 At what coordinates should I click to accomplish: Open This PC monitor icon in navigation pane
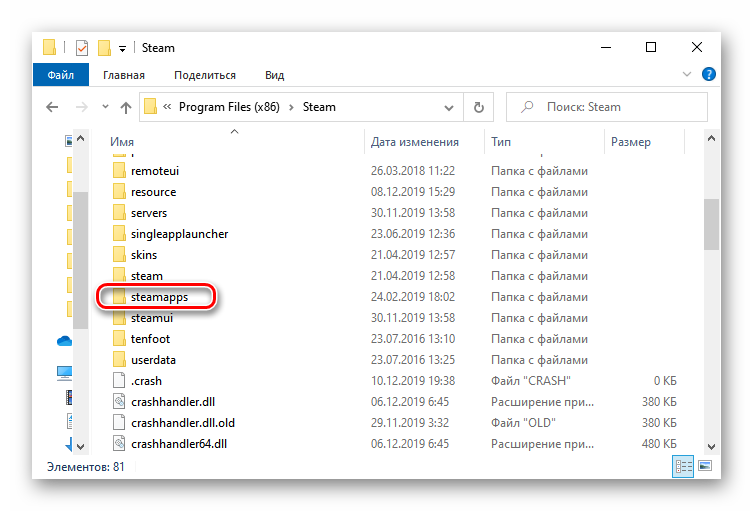(x=64, y=373)
